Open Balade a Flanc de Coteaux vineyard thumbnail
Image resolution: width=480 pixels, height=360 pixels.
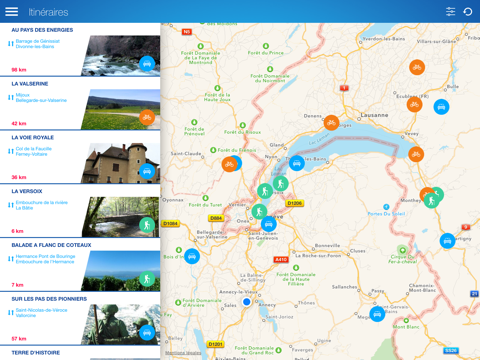[x=121, y=271]
